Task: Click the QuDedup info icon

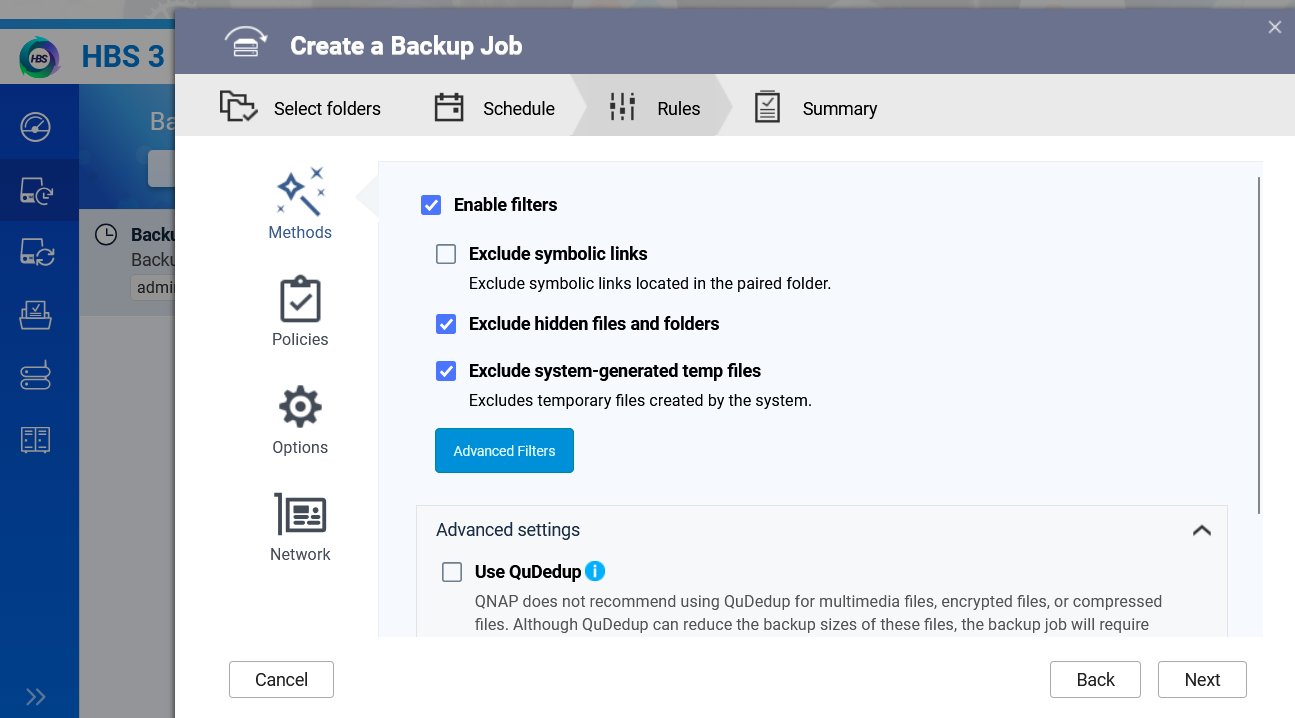Action: point(595,571)
